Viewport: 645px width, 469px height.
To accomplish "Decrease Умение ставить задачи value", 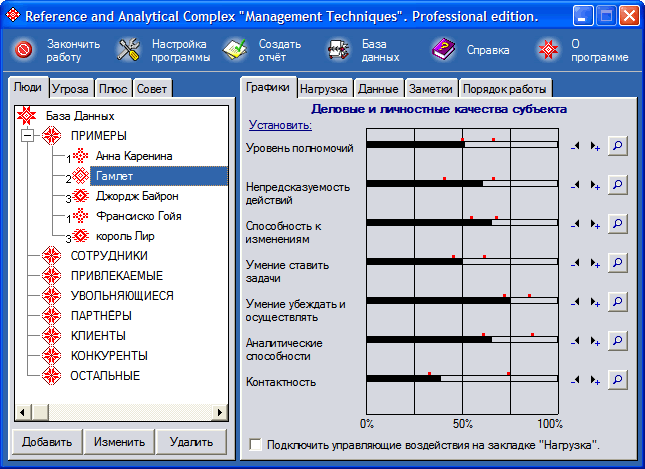I will (x=575, y=263).
